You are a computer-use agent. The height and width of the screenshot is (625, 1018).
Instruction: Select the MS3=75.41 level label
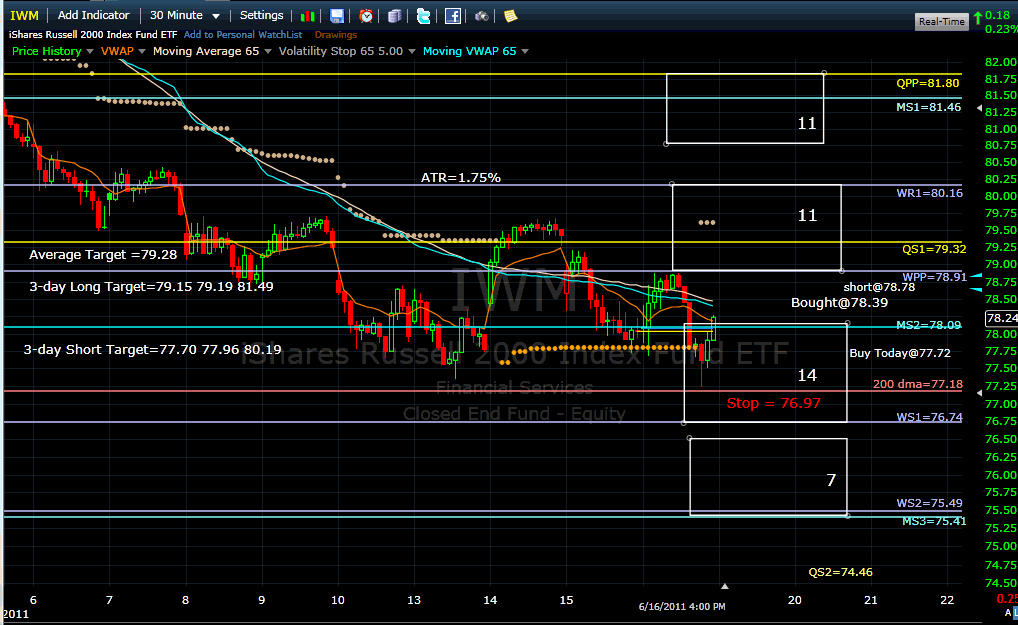[934, 521]
